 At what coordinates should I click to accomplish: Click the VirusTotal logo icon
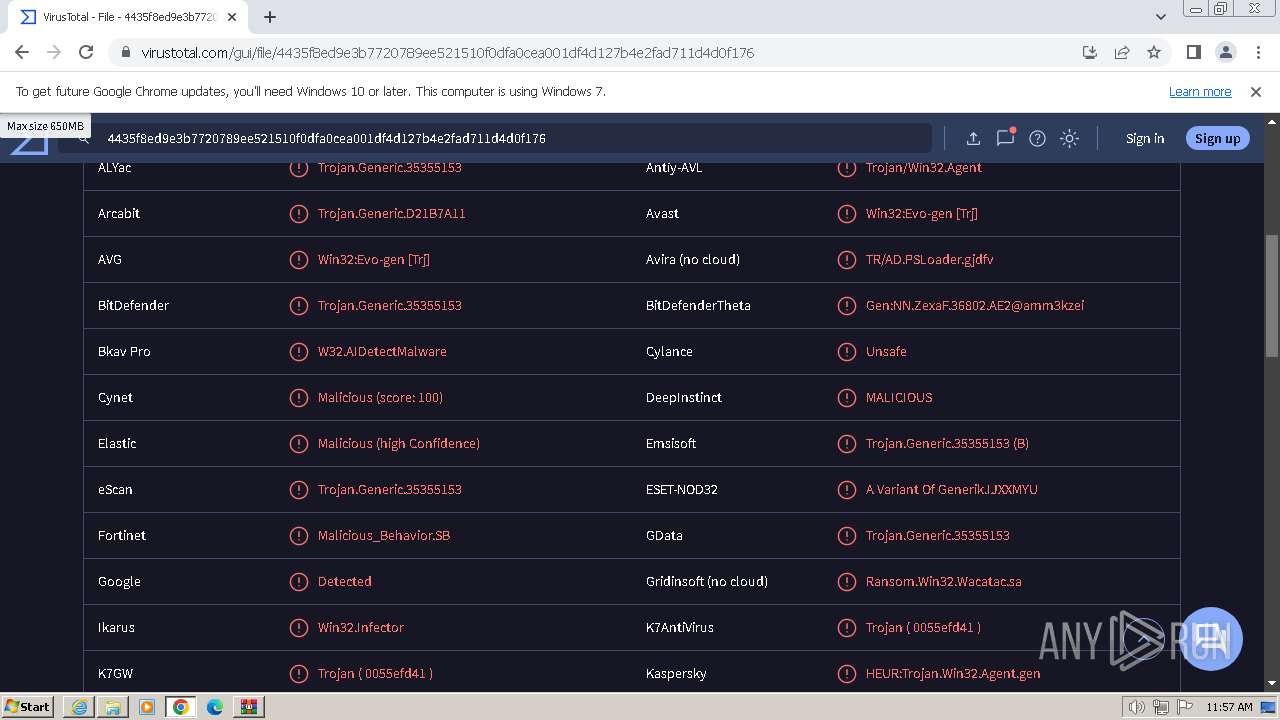click(28, 146)
